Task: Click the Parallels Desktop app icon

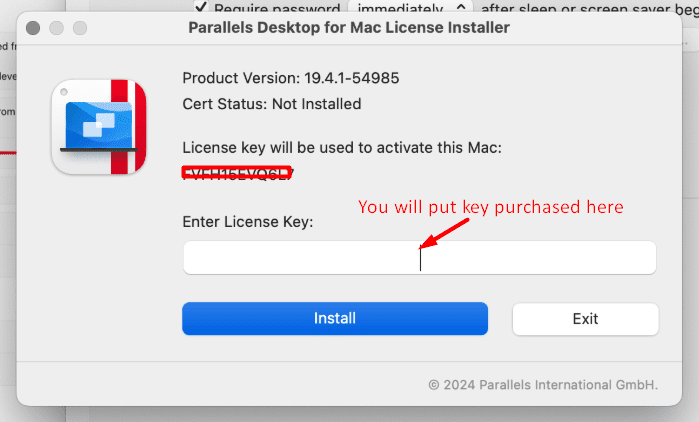Action: coord(98,128)
